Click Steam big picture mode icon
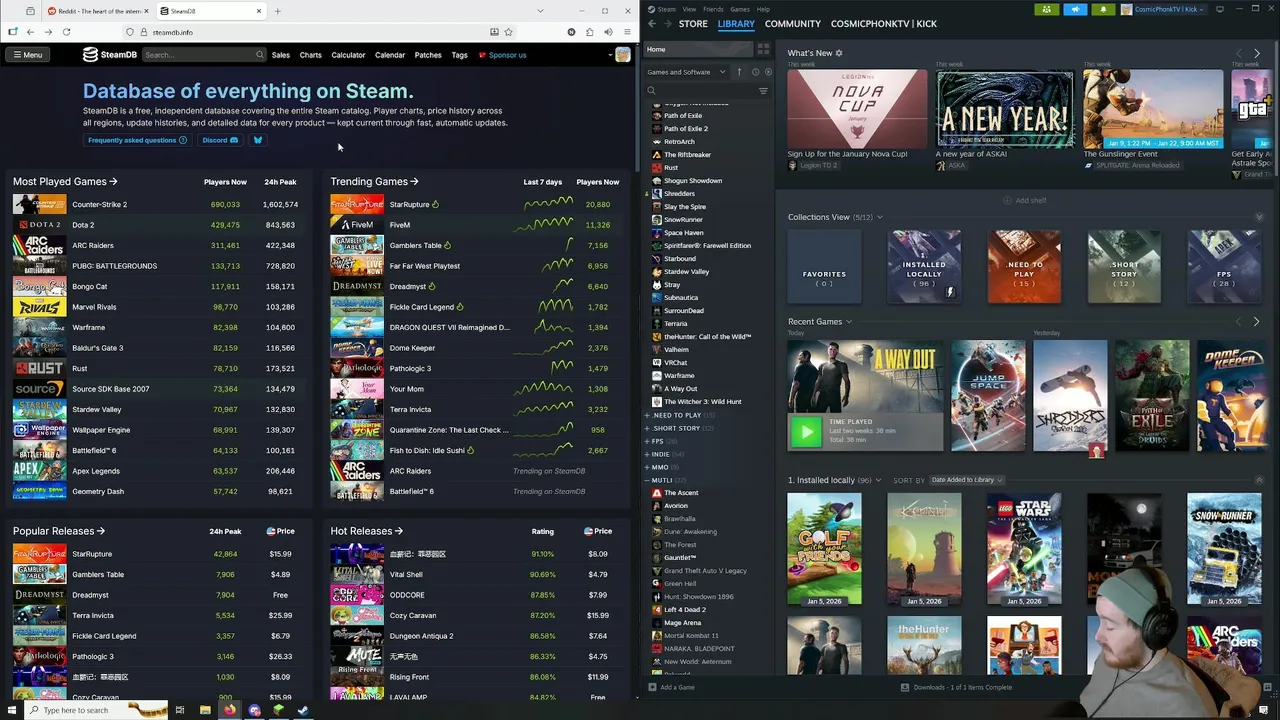The image size is (1280, 720). coord(1219,9)
